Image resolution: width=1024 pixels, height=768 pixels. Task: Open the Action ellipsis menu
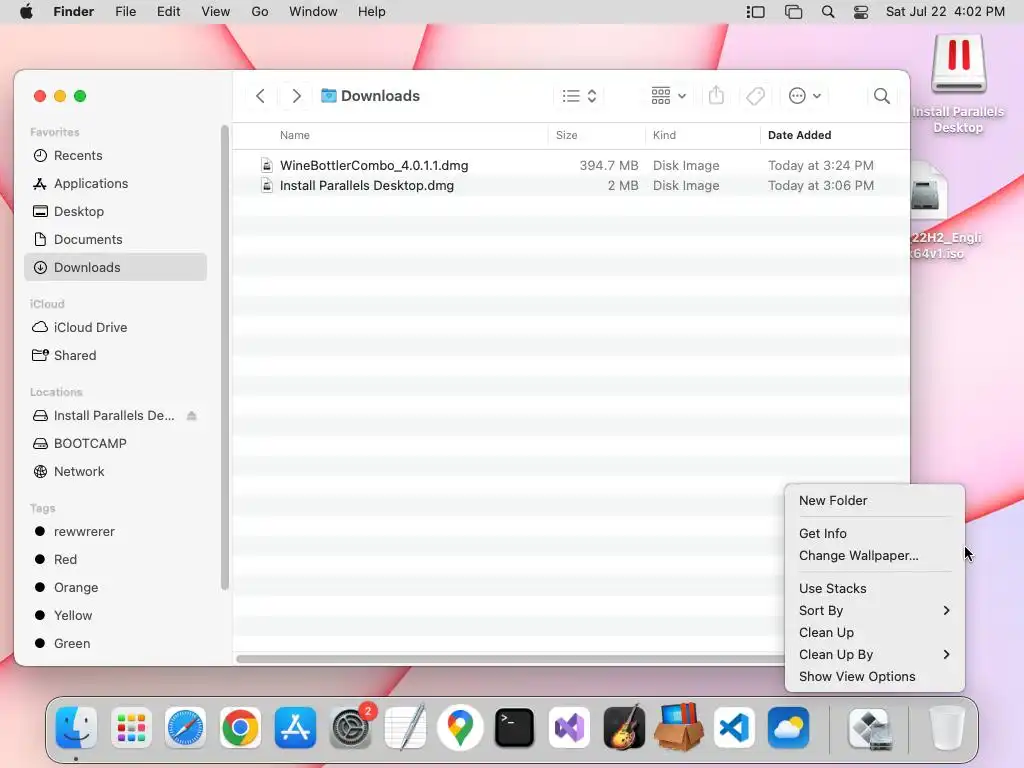tap(805, 96)
